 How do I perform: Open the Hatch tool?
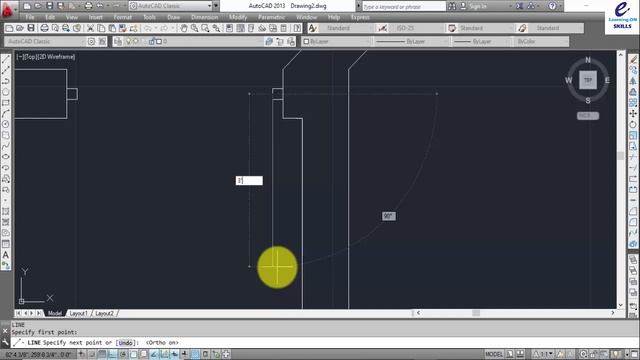click(x=6, y=211)
